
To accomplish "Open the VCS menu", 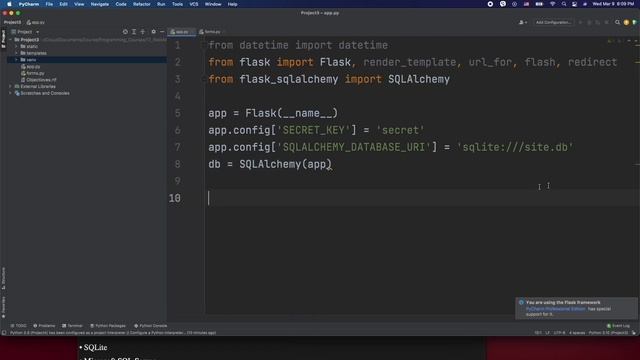I will 194,4.
